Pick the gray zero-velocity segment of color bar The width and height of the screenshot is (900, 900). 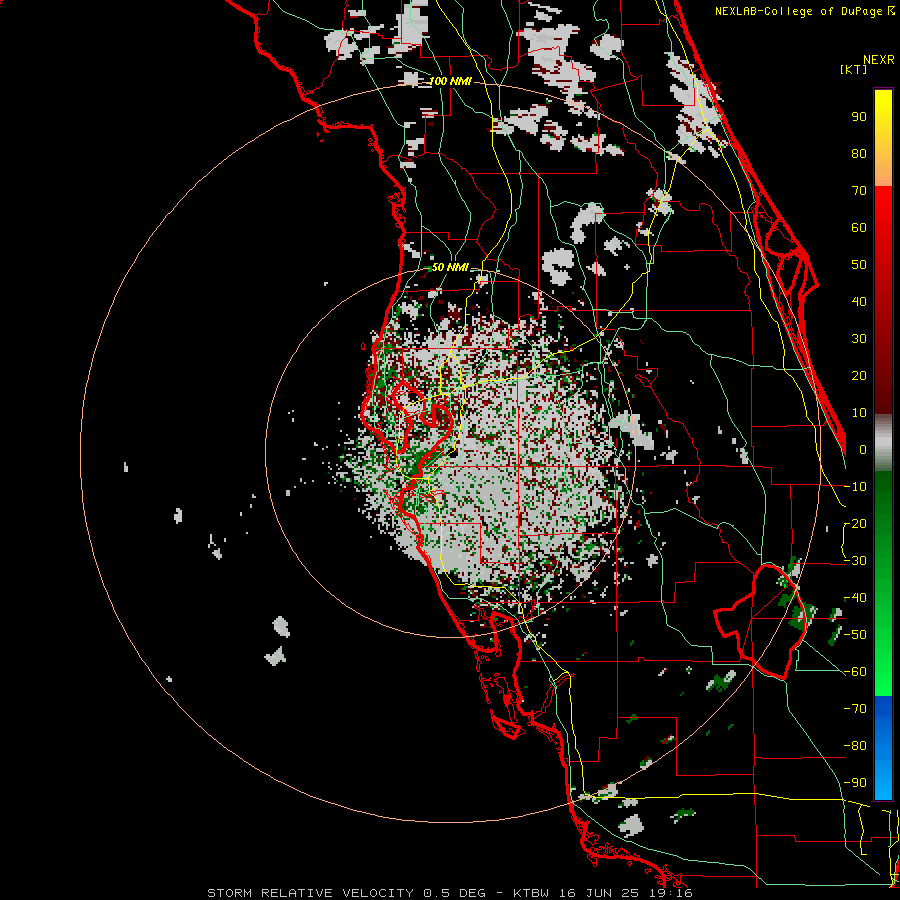(883, 443)
